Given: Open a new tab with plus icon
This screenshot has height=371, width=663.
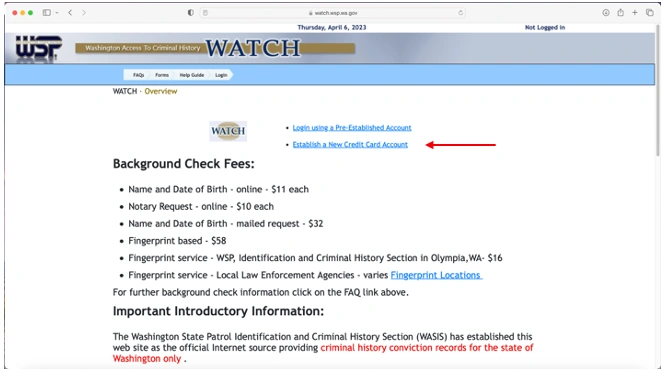Looking at the screenshot, I should 635,13.
